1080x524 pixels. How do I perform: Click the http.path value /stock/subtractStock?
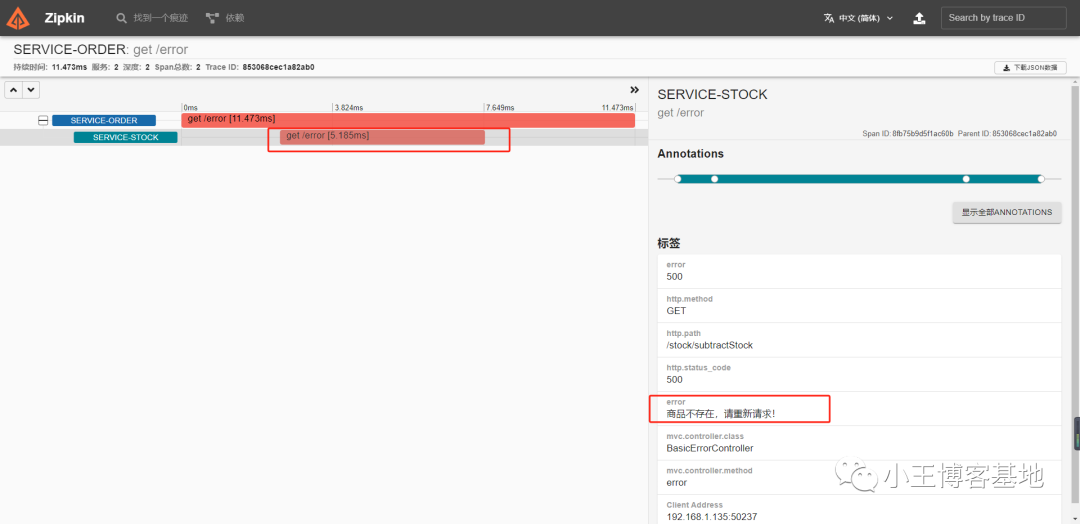(709, 345)
